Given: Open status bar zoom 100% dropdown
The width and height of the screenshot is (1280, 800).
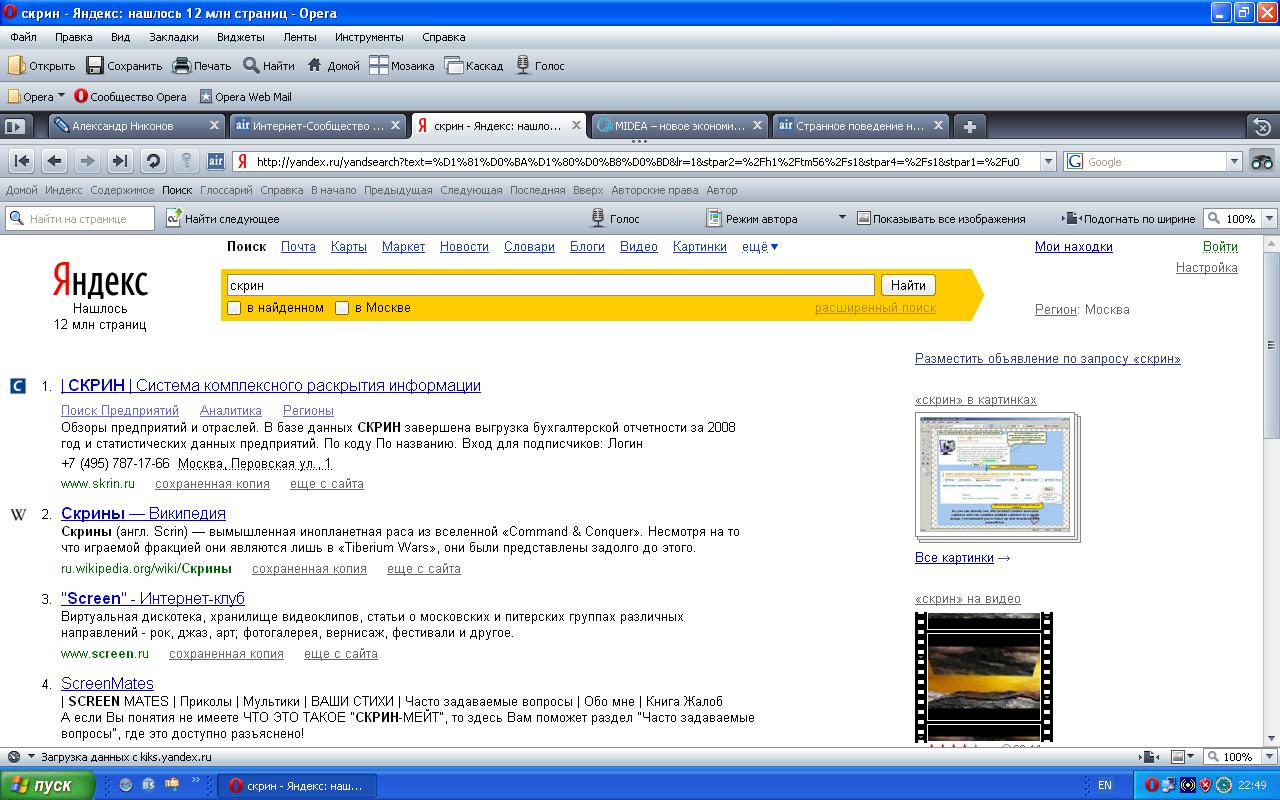Looking at the screenshot, I should pos(1268,757).
